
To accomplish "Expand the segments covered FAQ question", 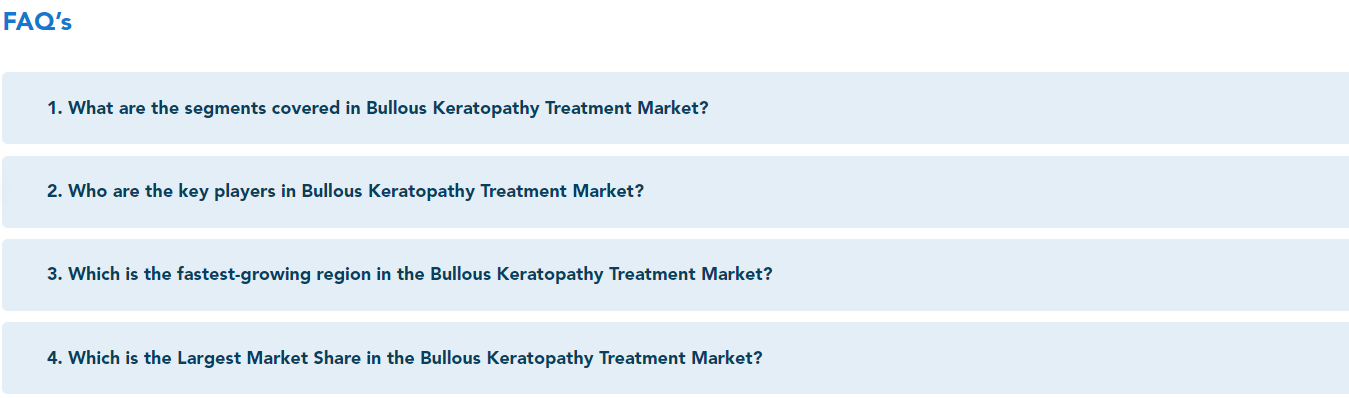I will [x=675, y=108].
